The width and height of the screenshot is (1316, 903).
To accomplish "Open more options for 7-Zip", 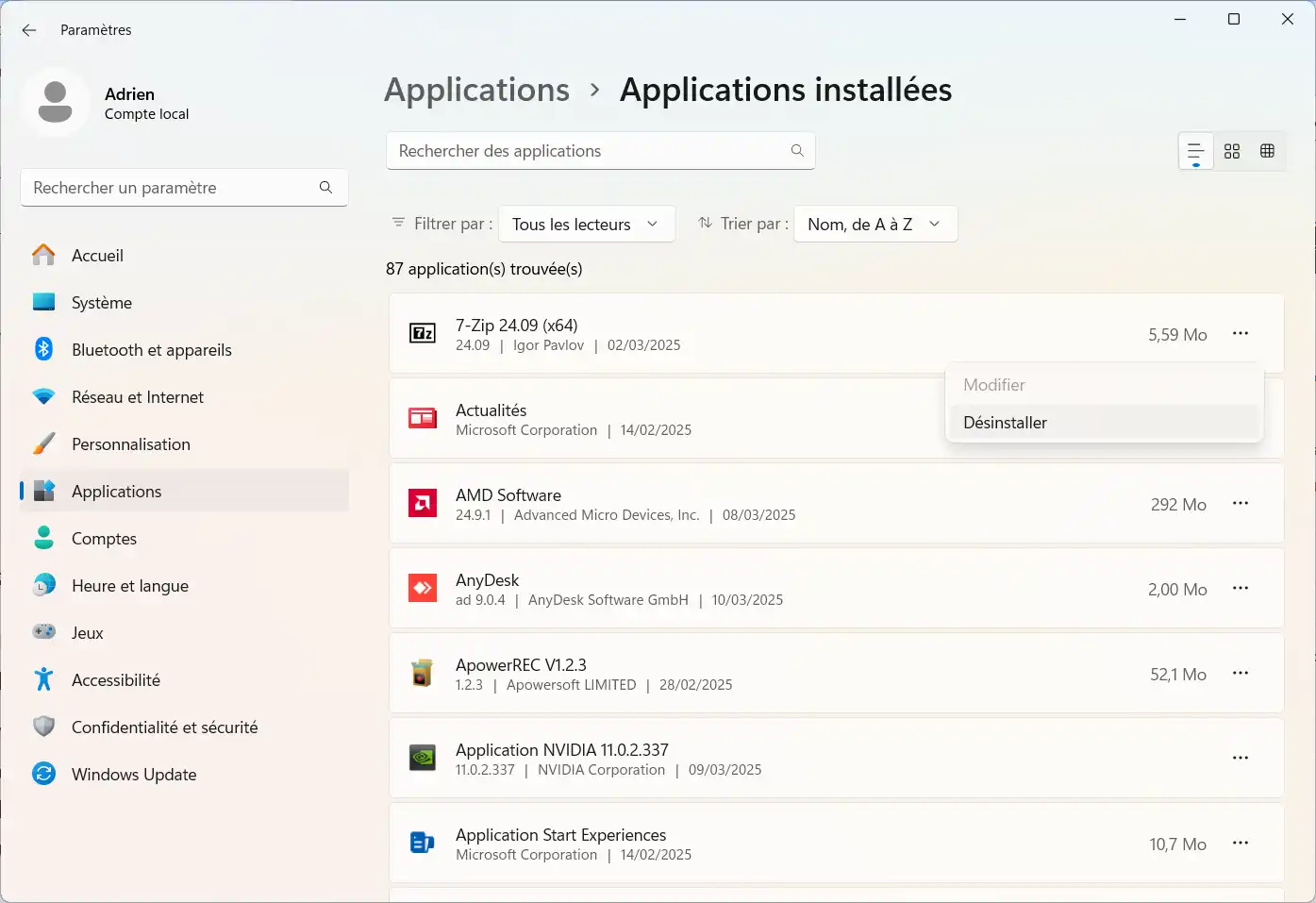I will coord(1241,333).
